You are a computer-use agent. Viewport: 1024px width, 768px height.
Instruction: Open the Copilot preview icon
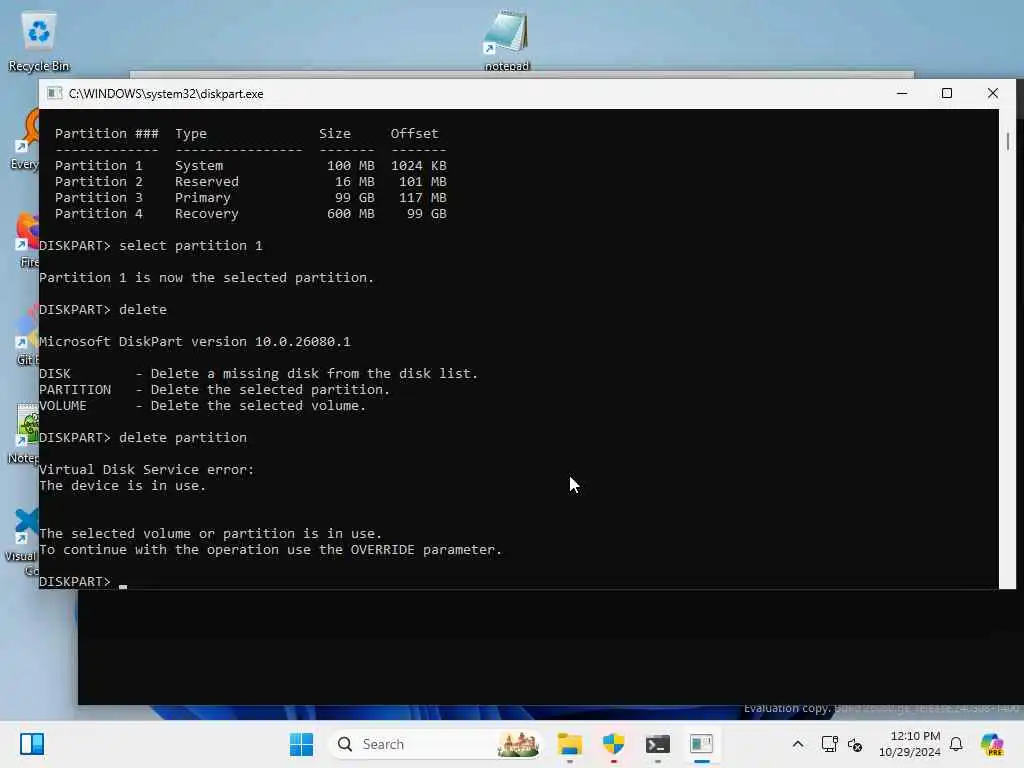pyautogui.click(x=992, y=744)
